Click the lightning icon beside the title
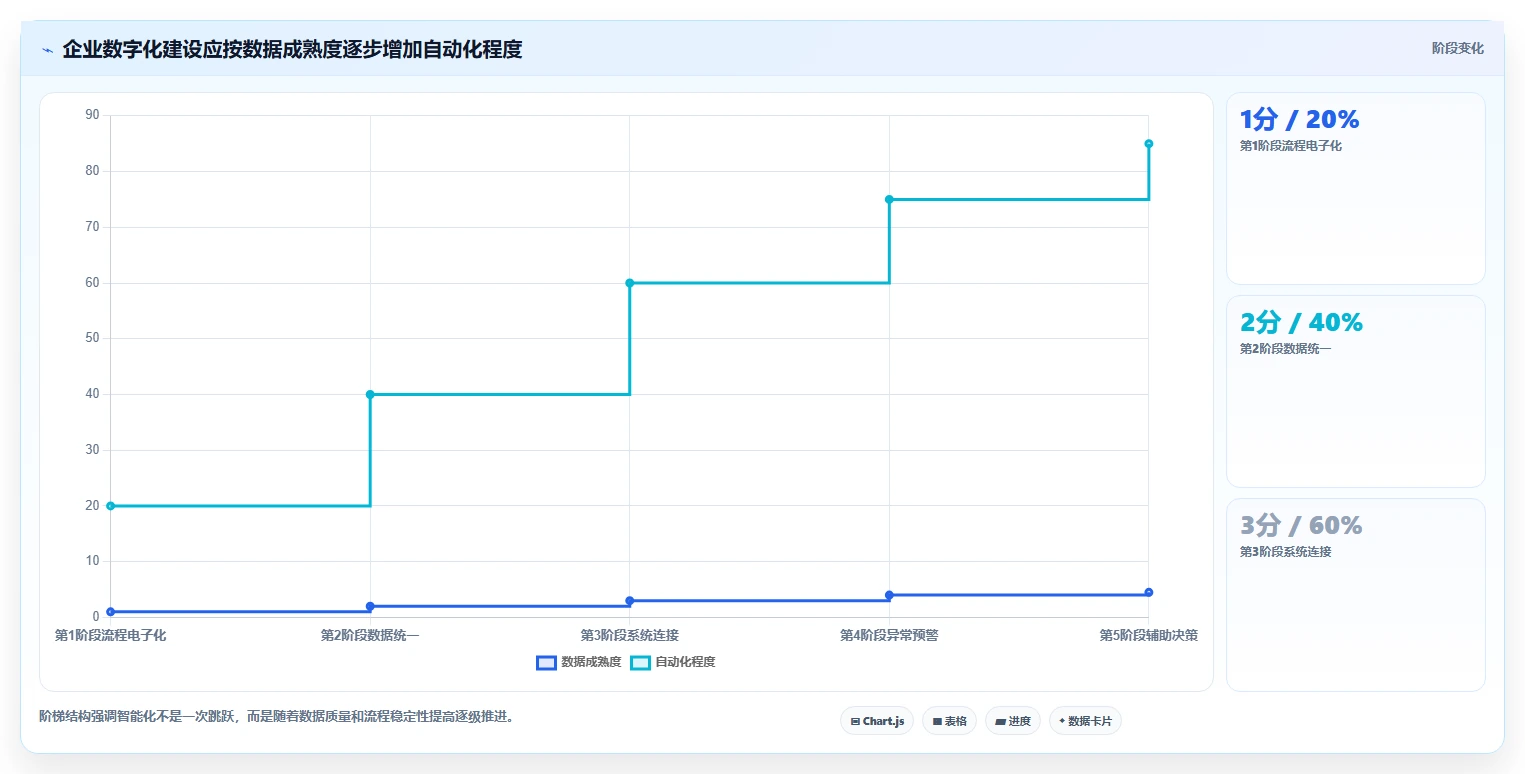 [x=47, y=50]
